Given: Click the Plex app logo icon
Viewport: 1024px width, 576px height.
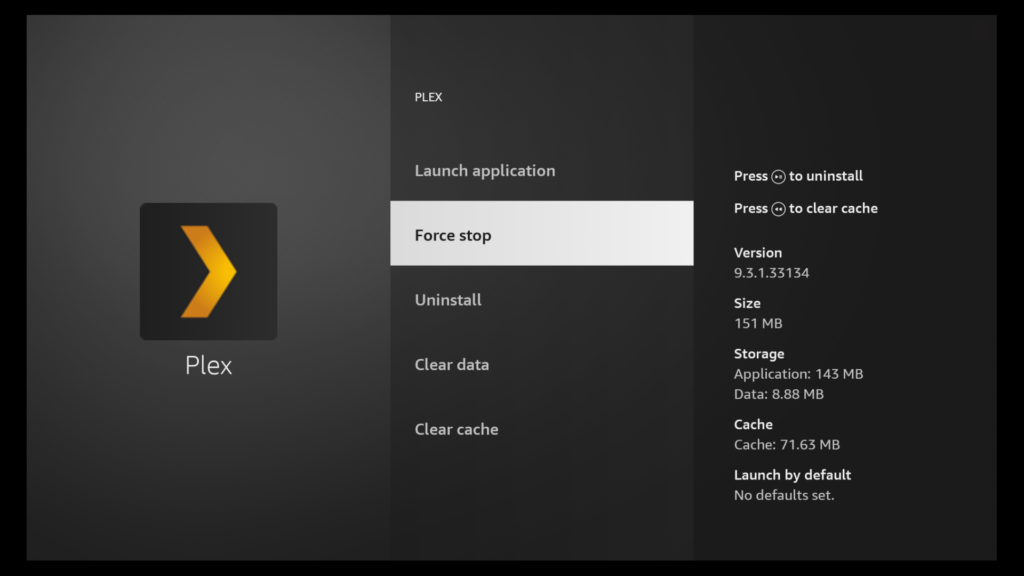Looking at the screenshot, I should (x=208, y=271).
